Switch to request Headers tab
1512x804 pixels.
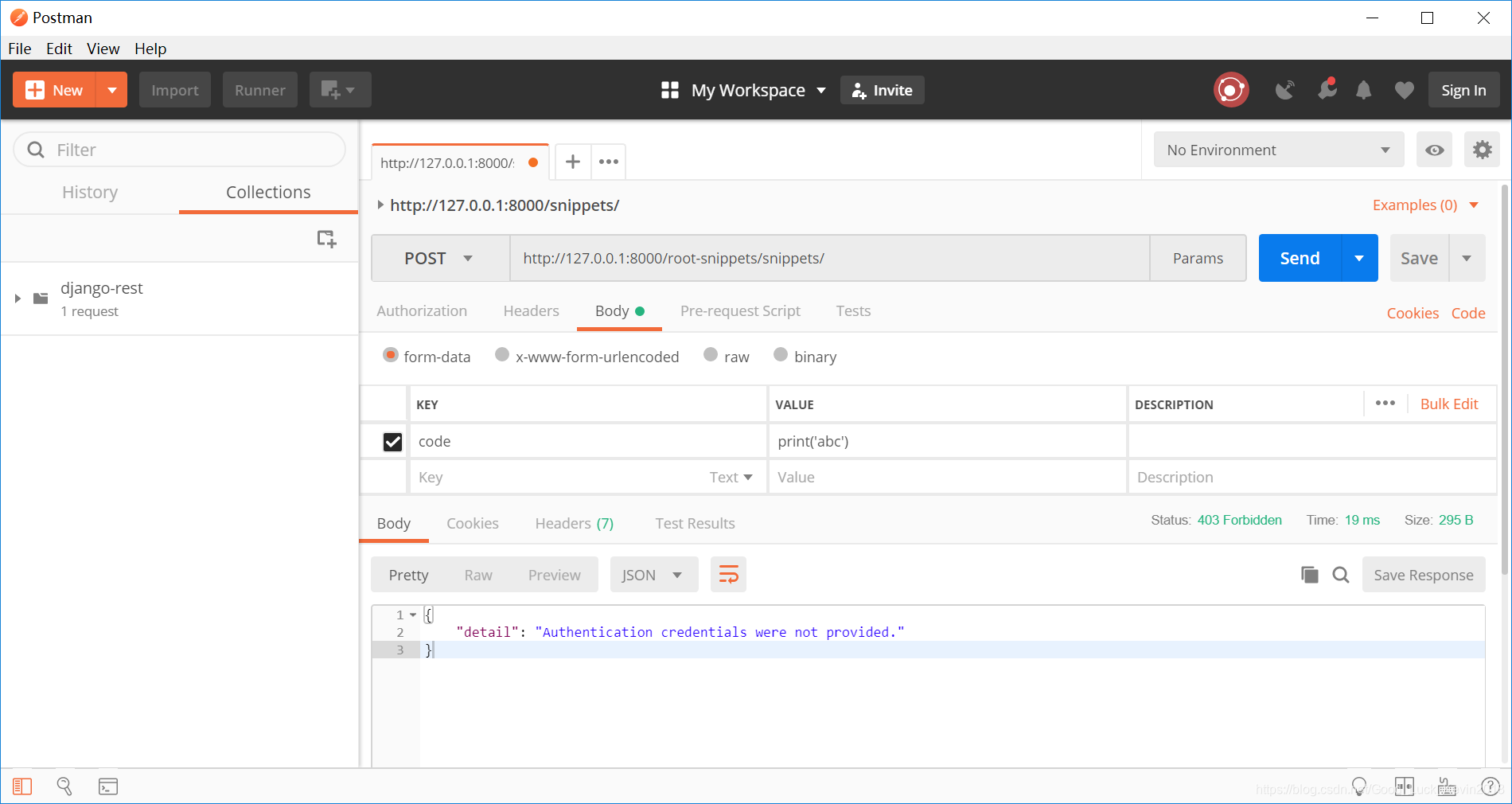(531, 310)
